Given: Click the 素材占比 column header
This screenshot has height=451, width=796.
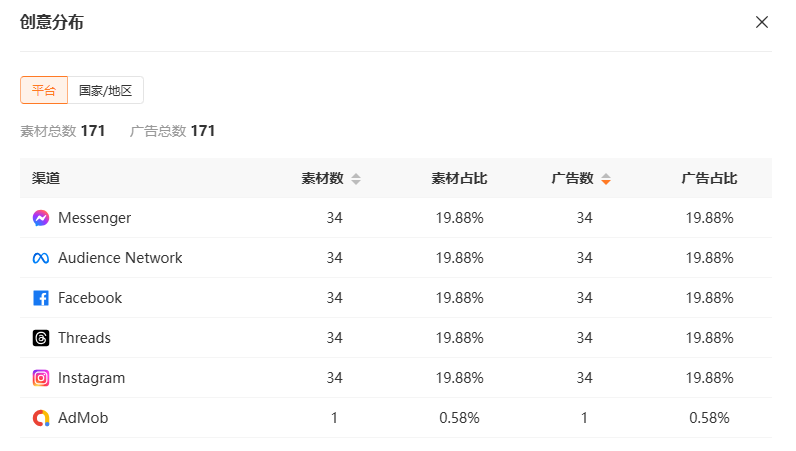Looking at the screenshot, I should [x=459, y=179].
